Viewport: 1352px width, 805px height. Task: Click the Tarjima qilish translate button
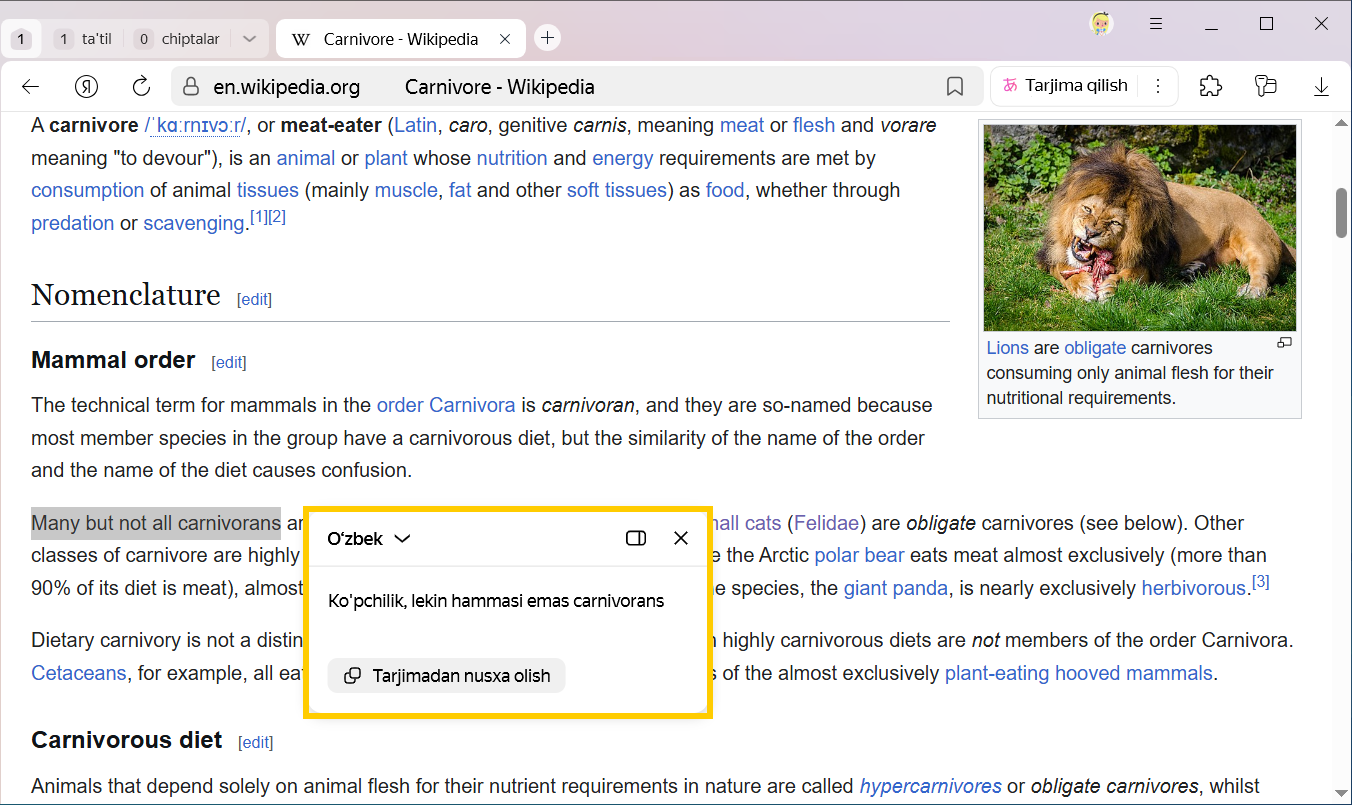pos(1066,86)
